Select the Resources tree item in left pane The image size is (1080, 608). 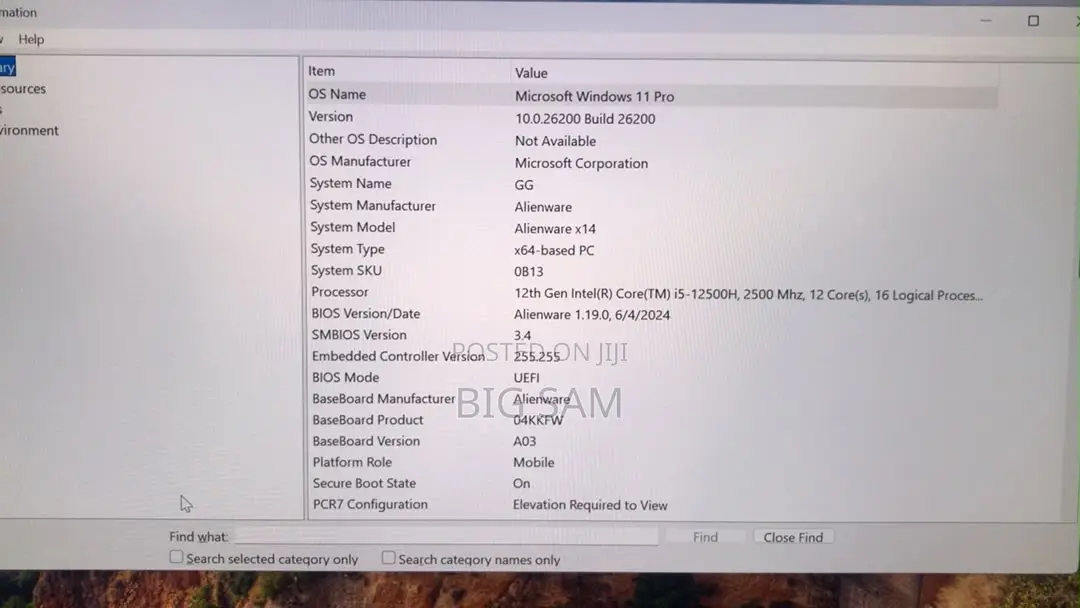click(x=23, y=89)
